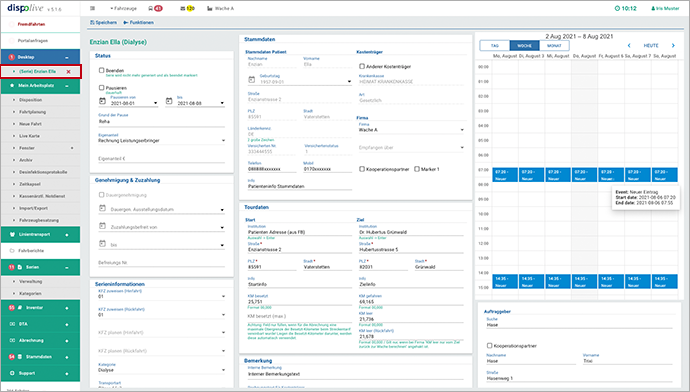Click the Fahrberichte folder icon
Image resolution: width=690 pixels, height=392 pixels.
(12, 250)
